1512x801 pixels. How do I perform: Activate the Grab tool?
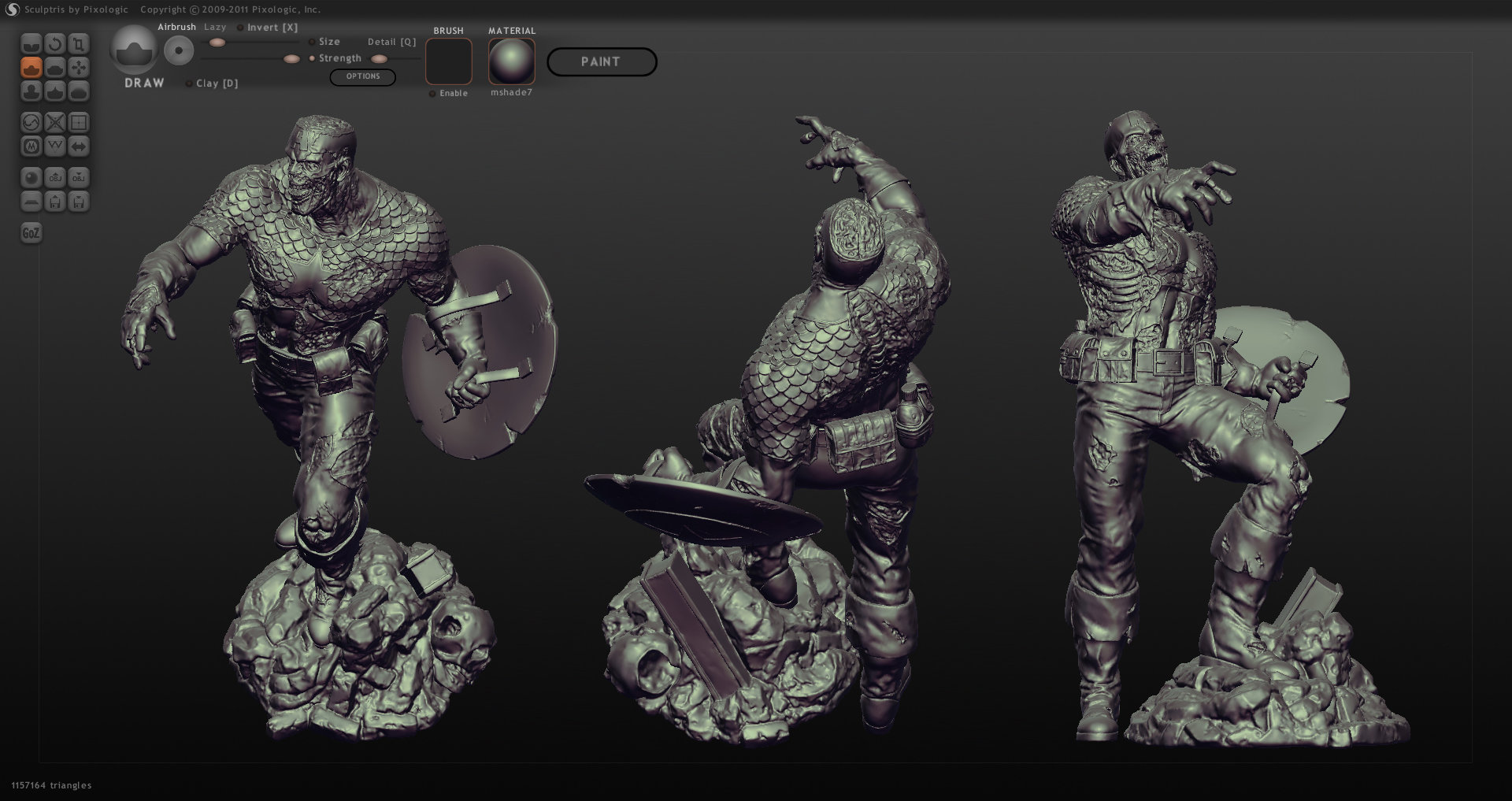(x=80, y=68)
